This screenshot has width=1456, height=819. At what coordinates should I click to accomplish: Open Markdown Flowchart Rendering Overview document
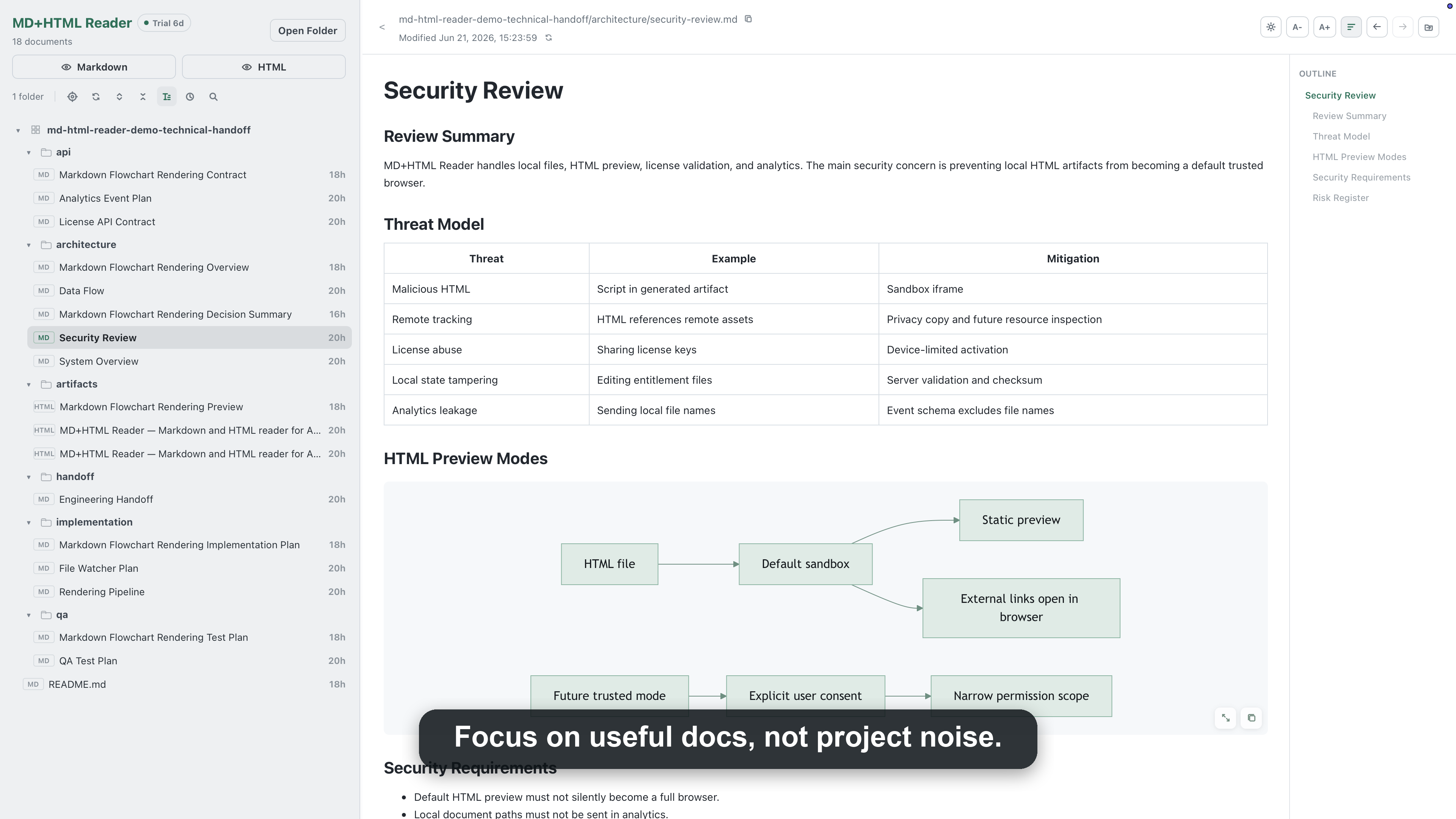point(189,267)
